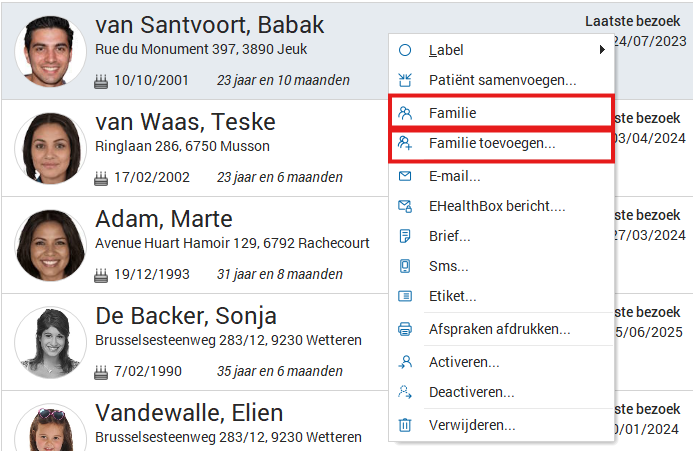This screenshot has height=451, width=693.
Task: Click the Sms phone icon
Action: 405,267
